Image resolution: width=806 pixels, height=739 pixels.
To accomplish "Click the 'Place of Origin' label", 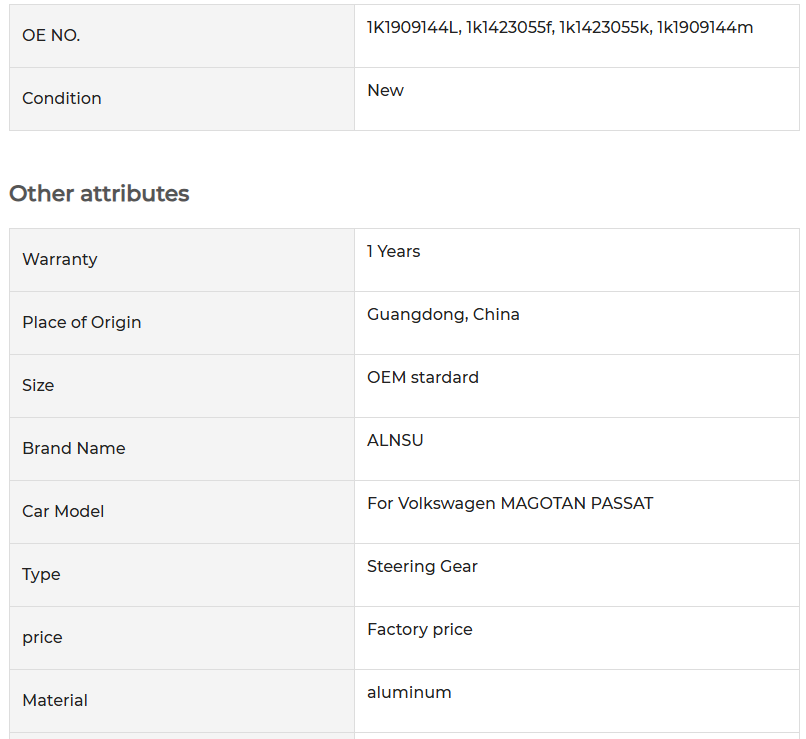I will tap(82, 322).
